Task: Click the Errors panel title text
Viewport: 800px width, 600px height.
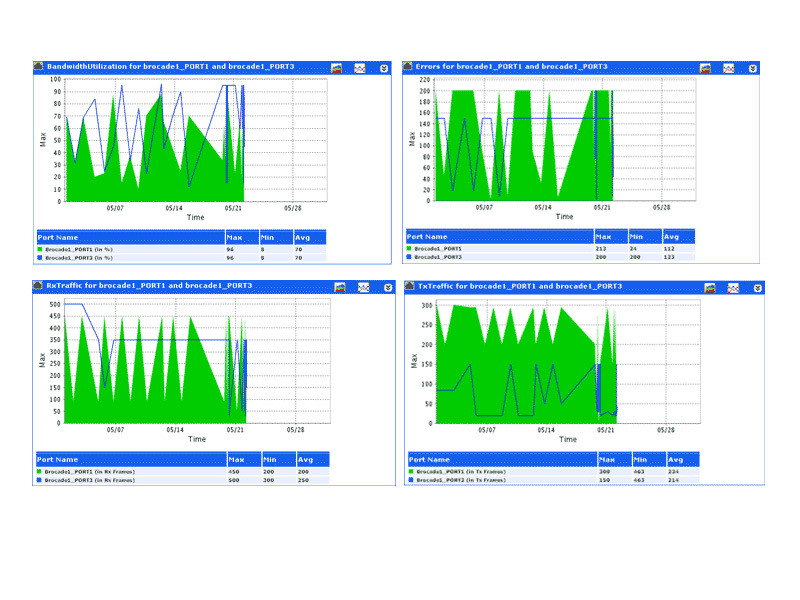Action: pos(511,66)
